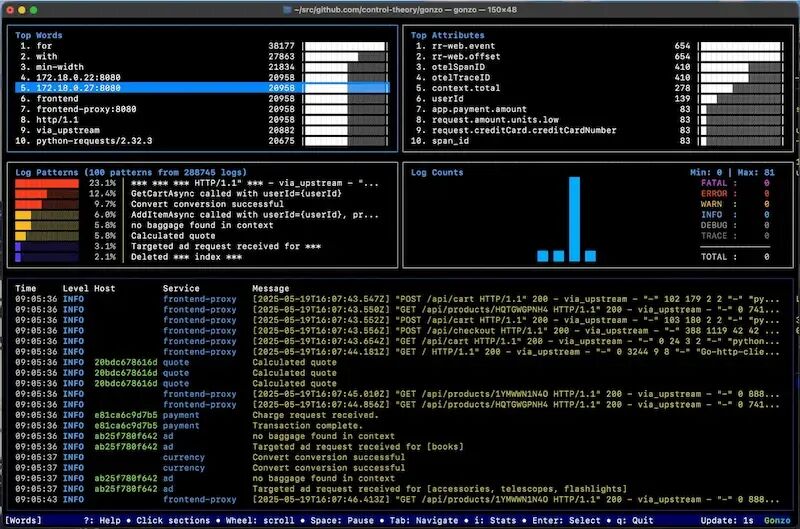
Task: Click the Top Words panel title
Action: (39, 35)
